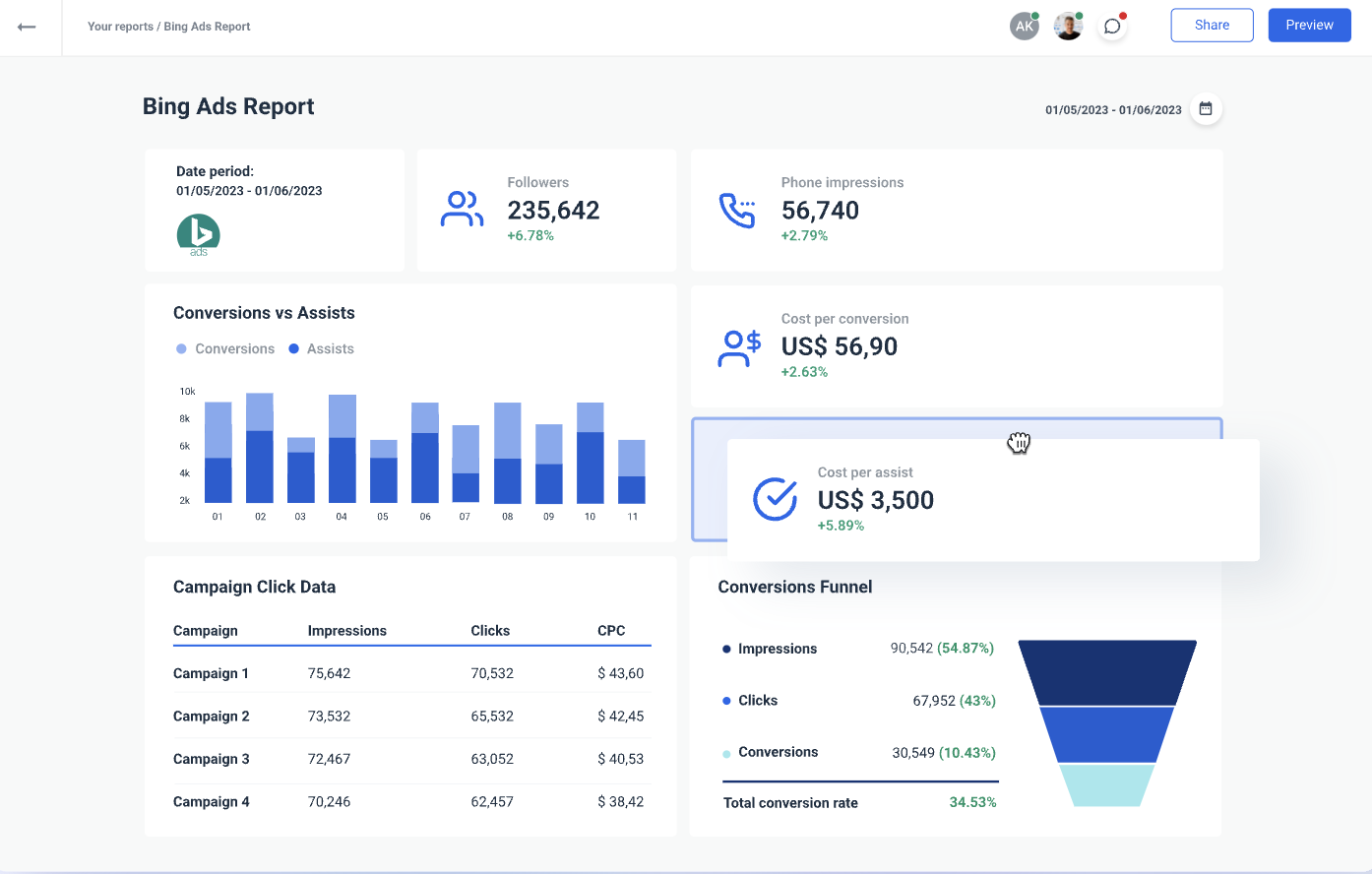The image size is (1372, 874).
Task: Click the Followers people icon
Action: click(462, 210)
